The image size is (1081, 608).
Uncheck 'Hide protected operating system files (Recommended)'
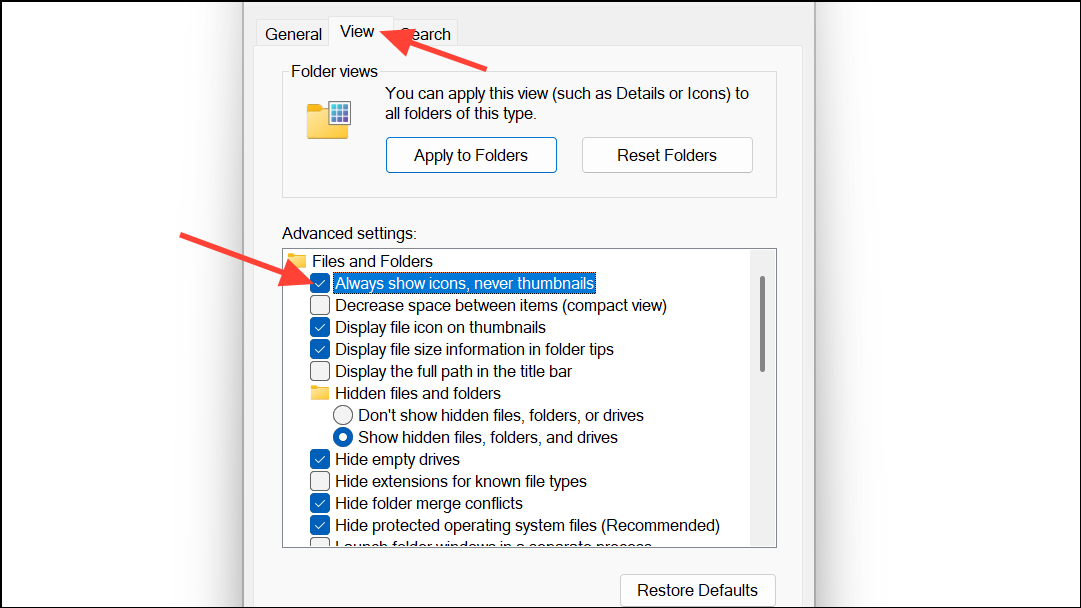point(319,525)
